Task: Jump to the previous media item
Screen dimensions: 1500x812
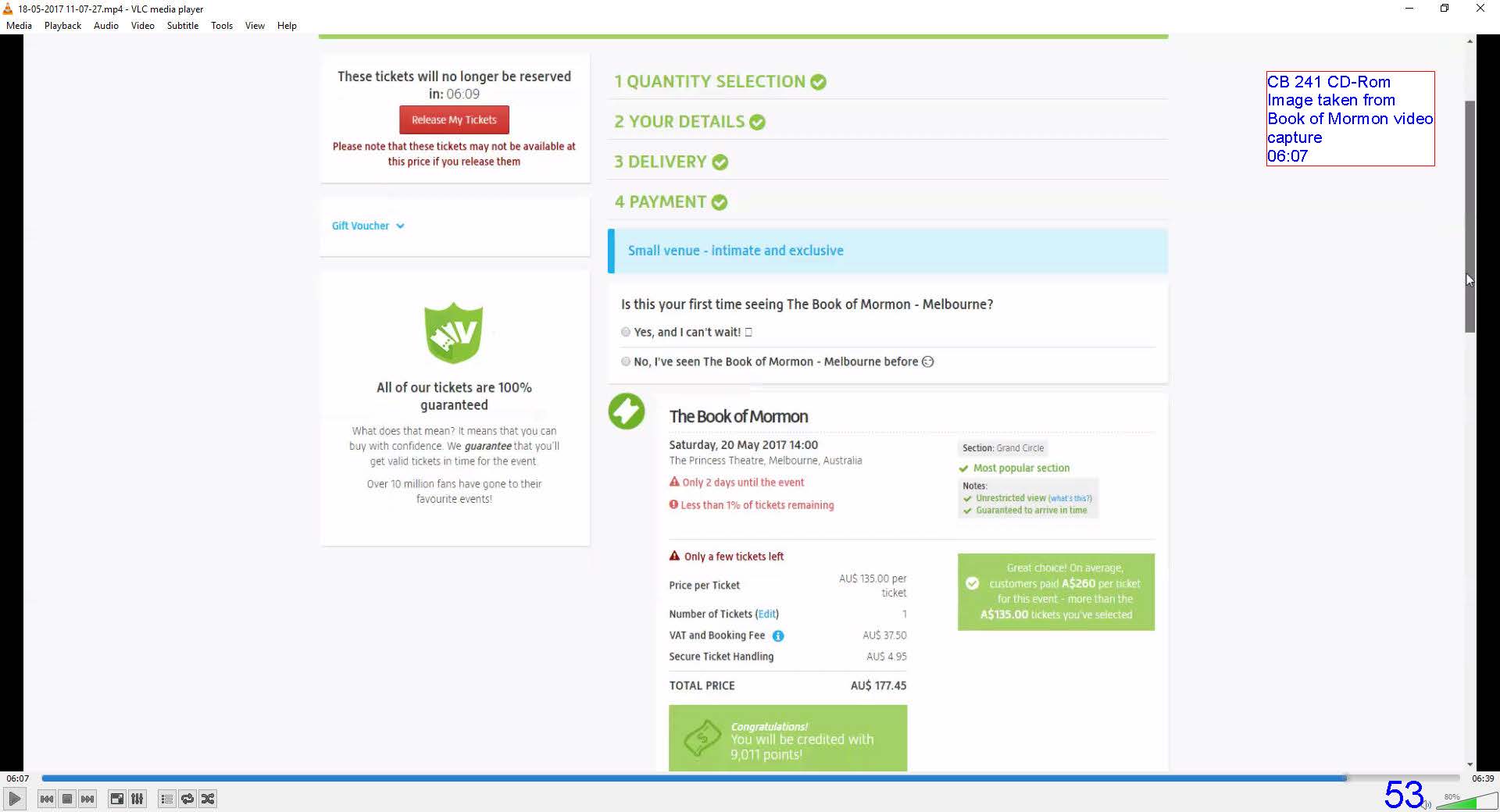Action: [x=47, y=799]
